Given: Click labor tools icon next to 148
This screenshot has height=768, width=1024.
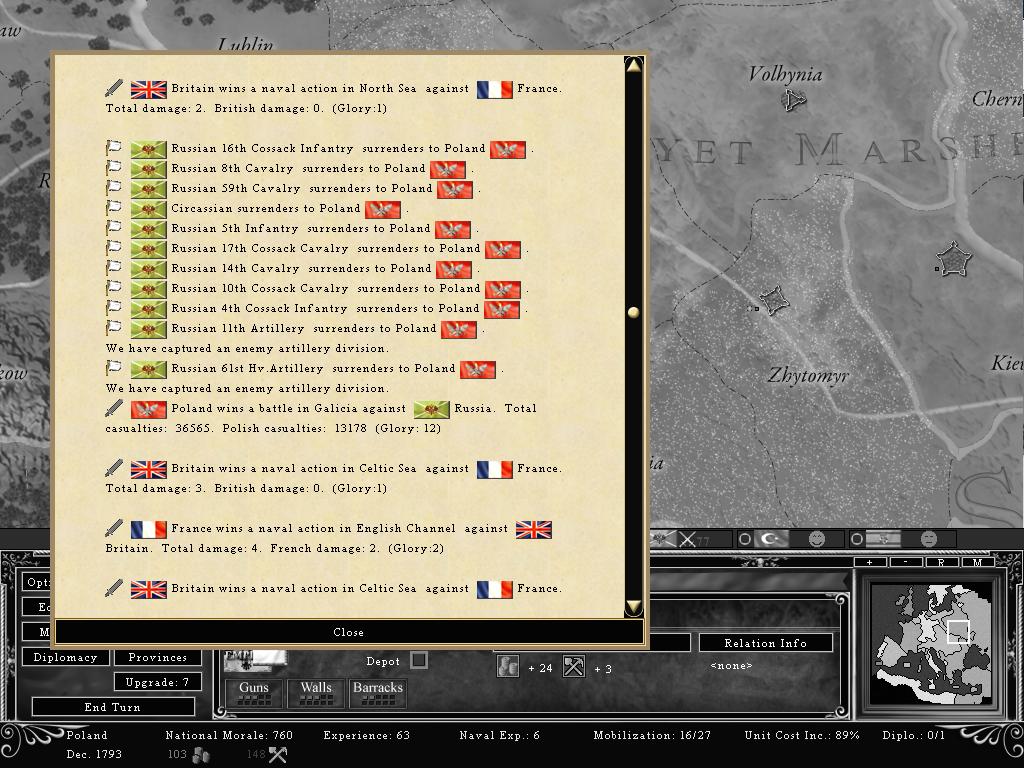Looking at the screenshot, I should coord(278,756).
